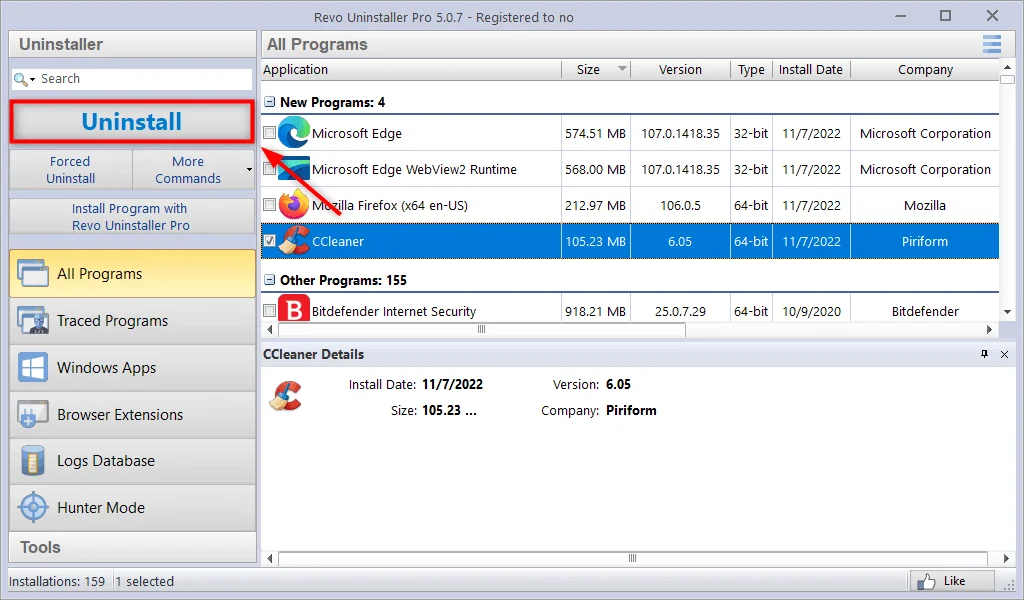
Task: Click the Piriform company cell in list
Action: [x=925, y=241]
